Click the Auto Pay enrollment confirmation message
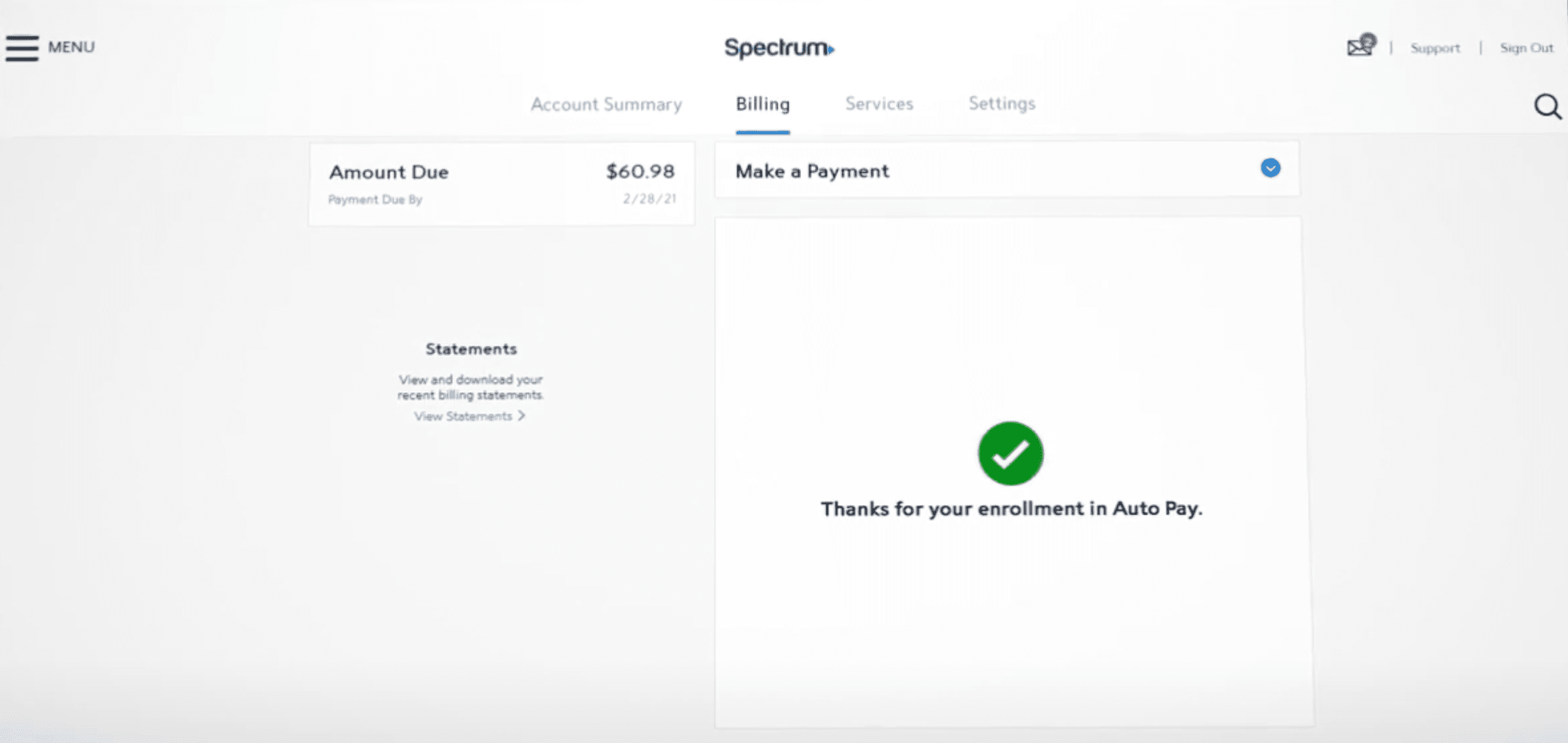This screenshot has height=743, width=1568. click(x=1011, y=508)
